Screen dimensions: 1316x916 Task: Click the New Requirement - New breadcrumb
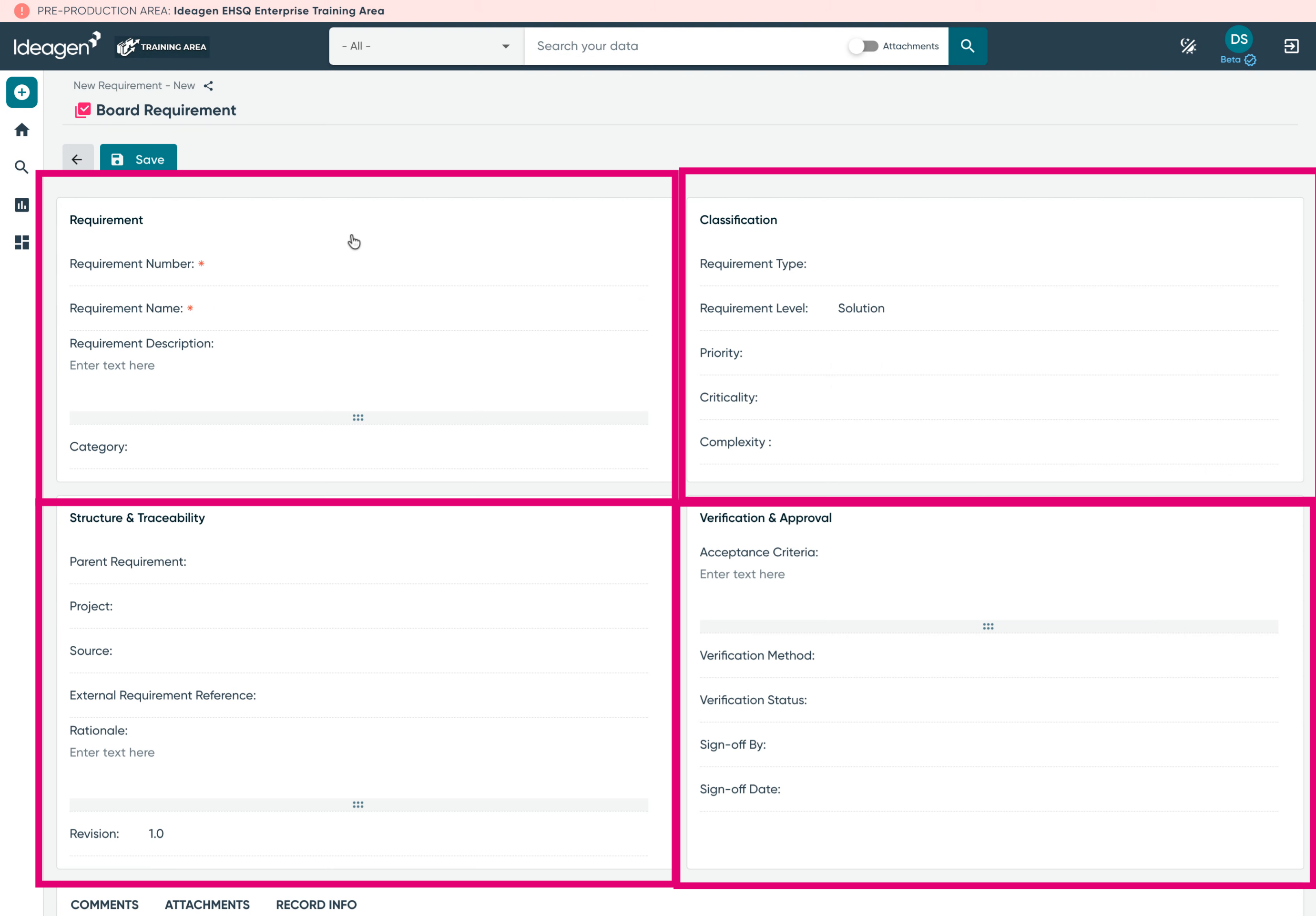[134, 86]
